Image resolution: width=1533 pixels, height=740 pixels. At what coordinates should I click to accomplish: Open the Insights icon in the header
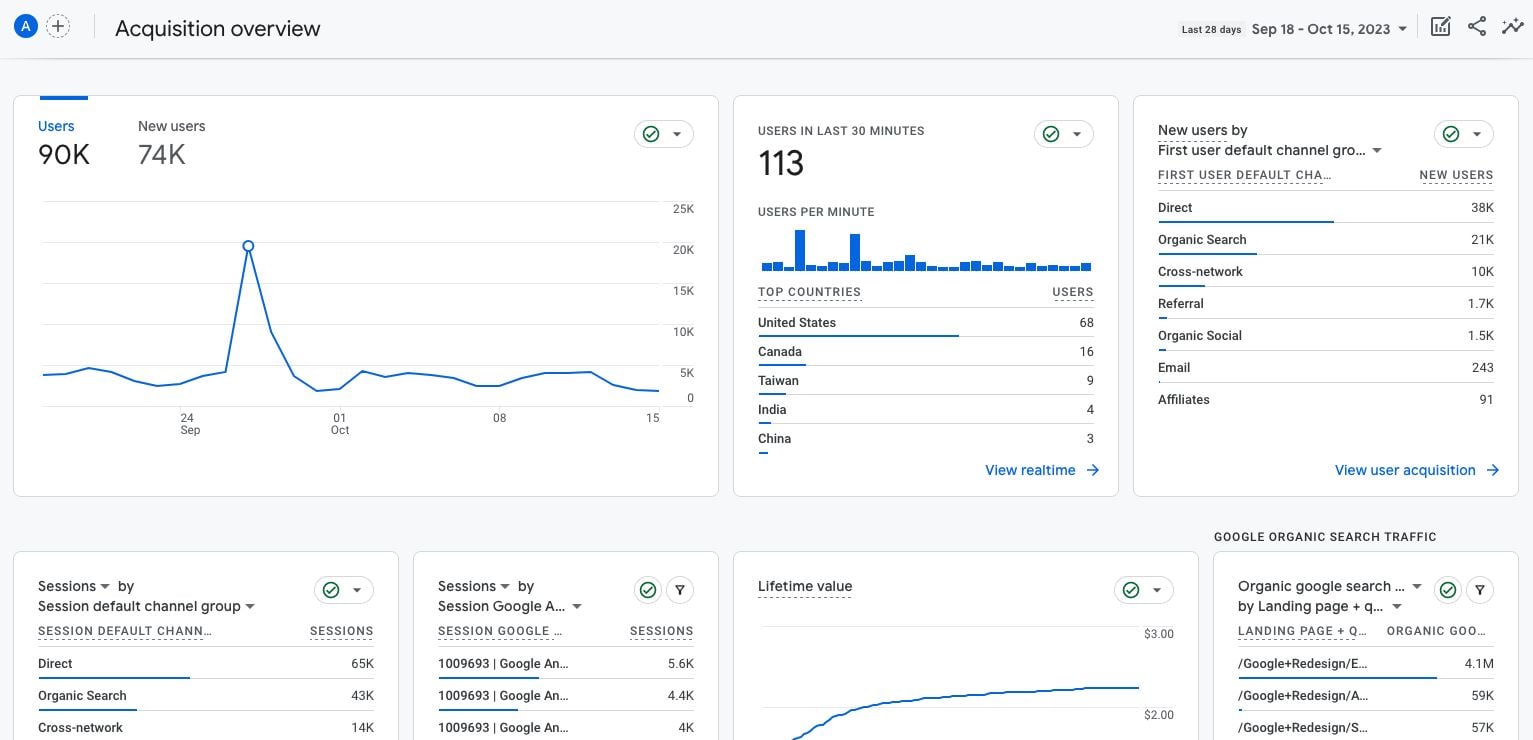point(1513,26)
